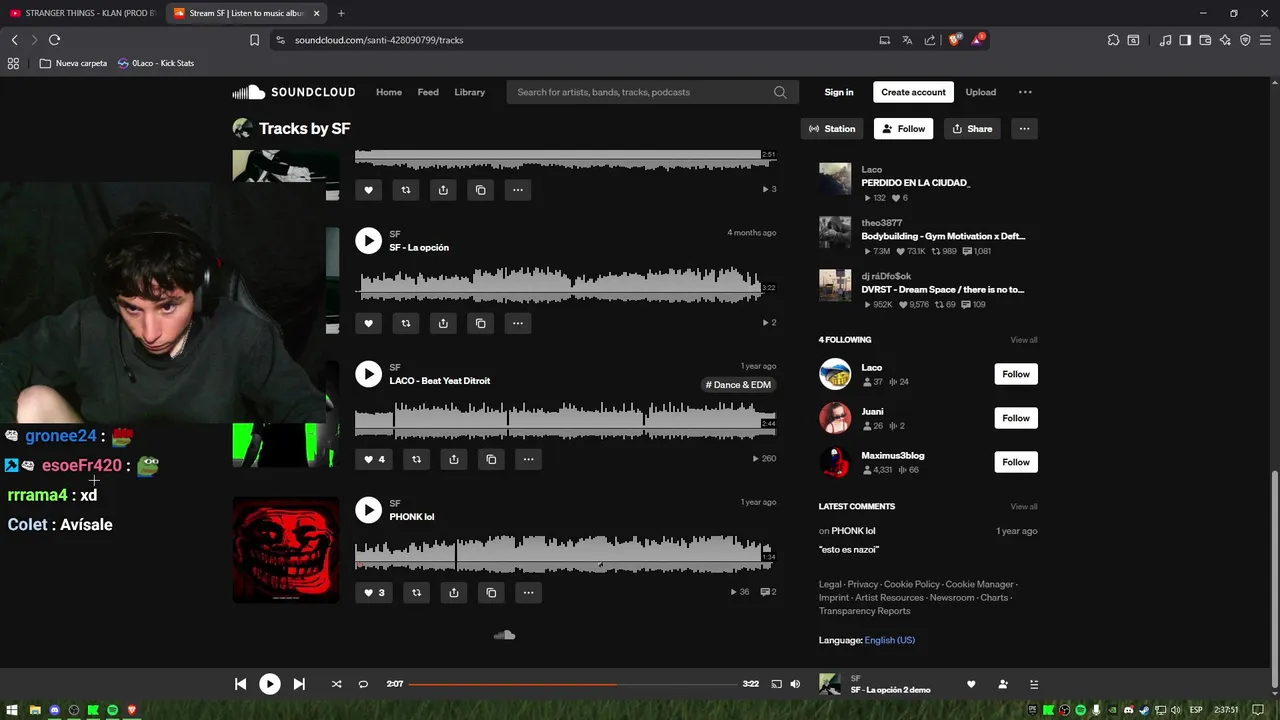View all of 4 Following
The width and height of the screenshot is (1280, 720).
point(1024,340)
